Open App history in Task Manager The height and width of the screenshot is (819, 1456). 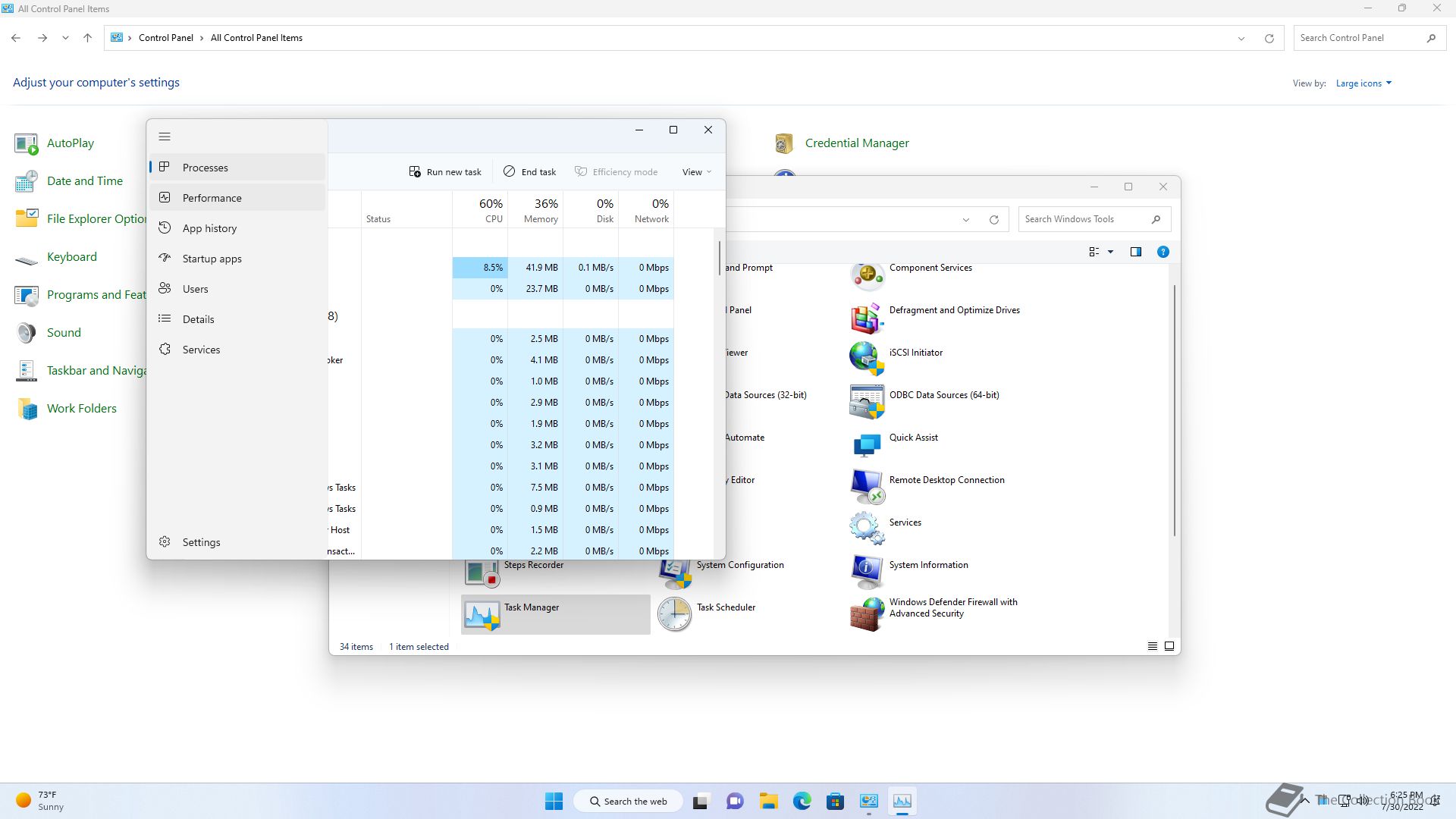[x=237, y=228]
